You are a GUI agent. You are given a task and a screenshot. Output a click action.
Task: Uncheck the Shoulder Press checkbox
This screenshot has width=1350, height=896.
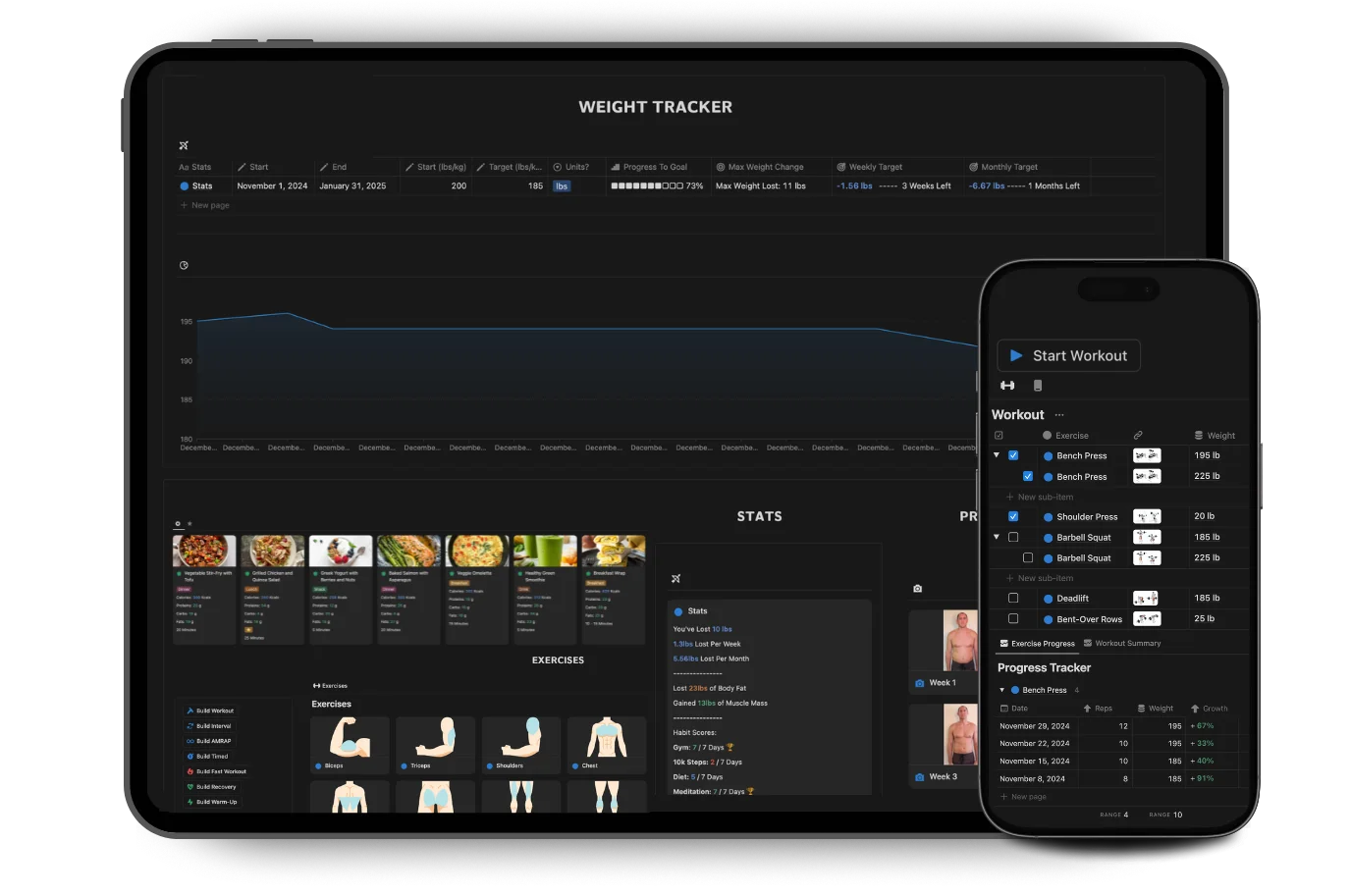(1012, 516)
